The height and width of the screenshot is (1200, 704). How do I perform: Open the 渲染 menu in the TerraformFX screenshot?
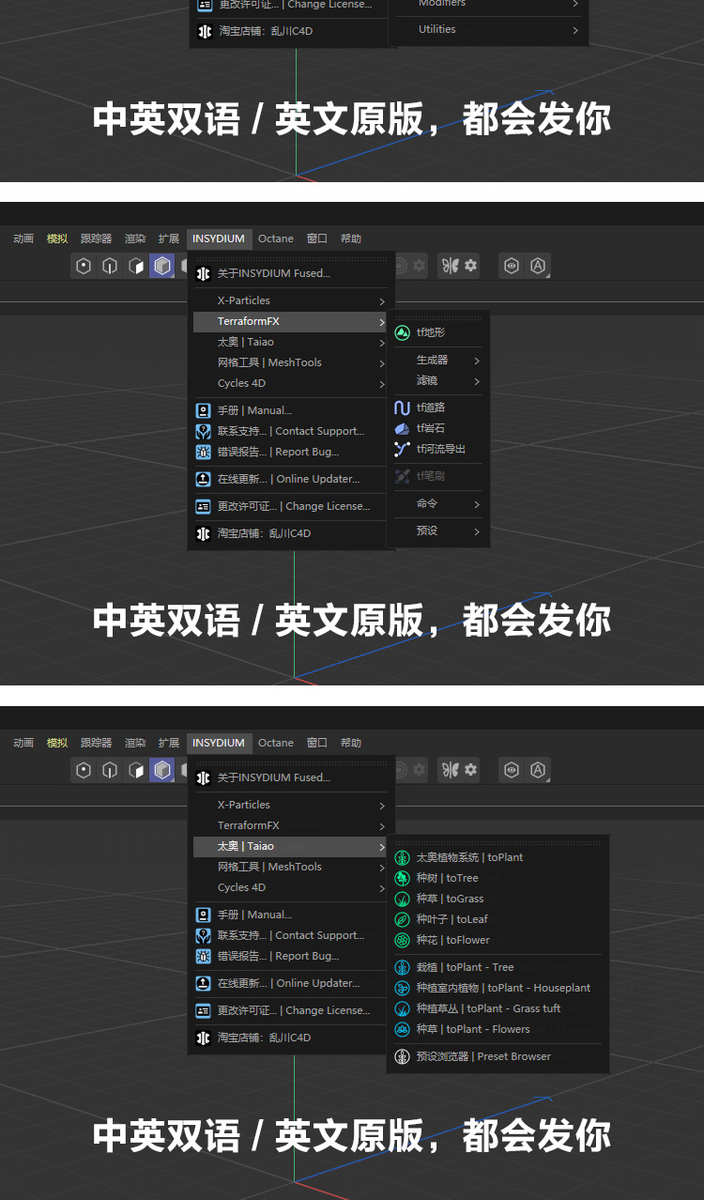click(x=135, y=239)
